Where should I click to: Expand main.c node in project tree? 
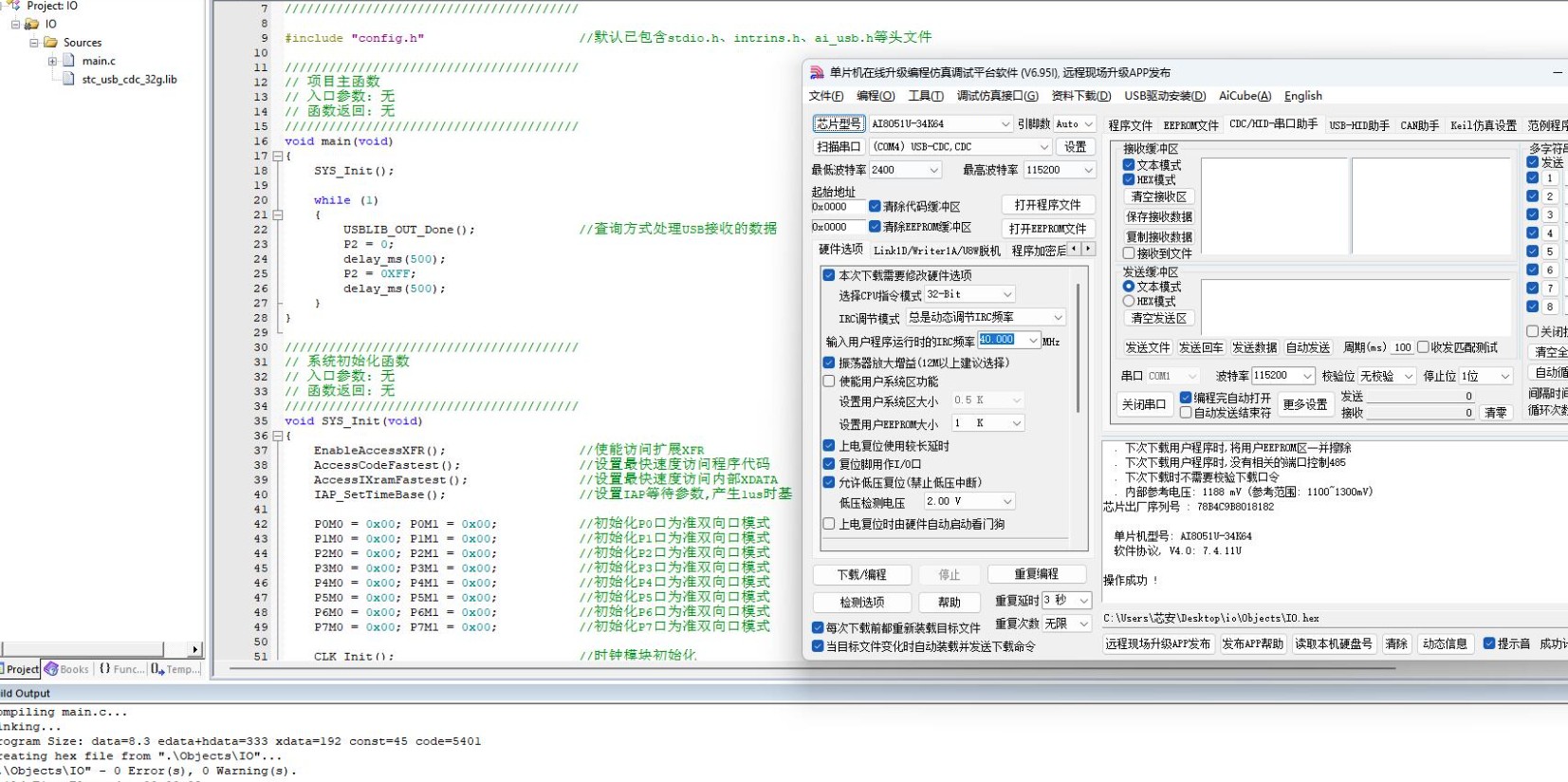point(52,61)
